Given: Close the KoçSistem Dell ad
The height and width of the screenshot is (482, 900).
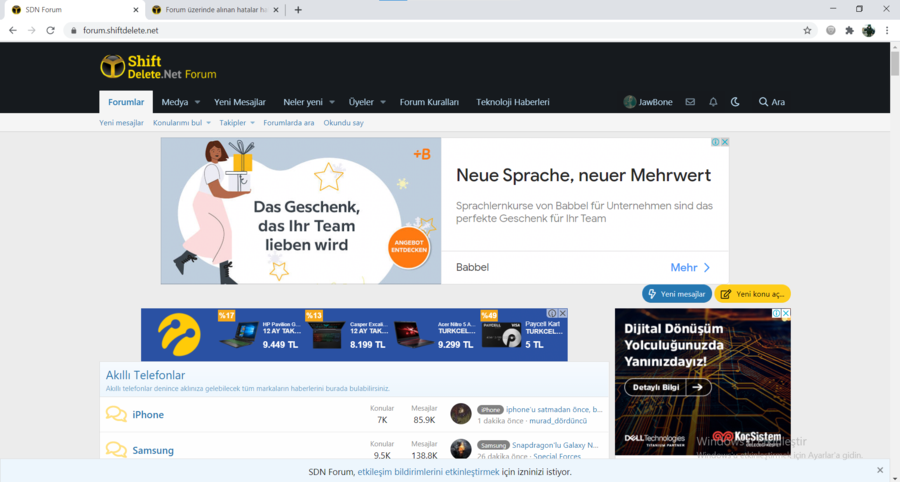Looking at the screenshot, I should point(786,313).
